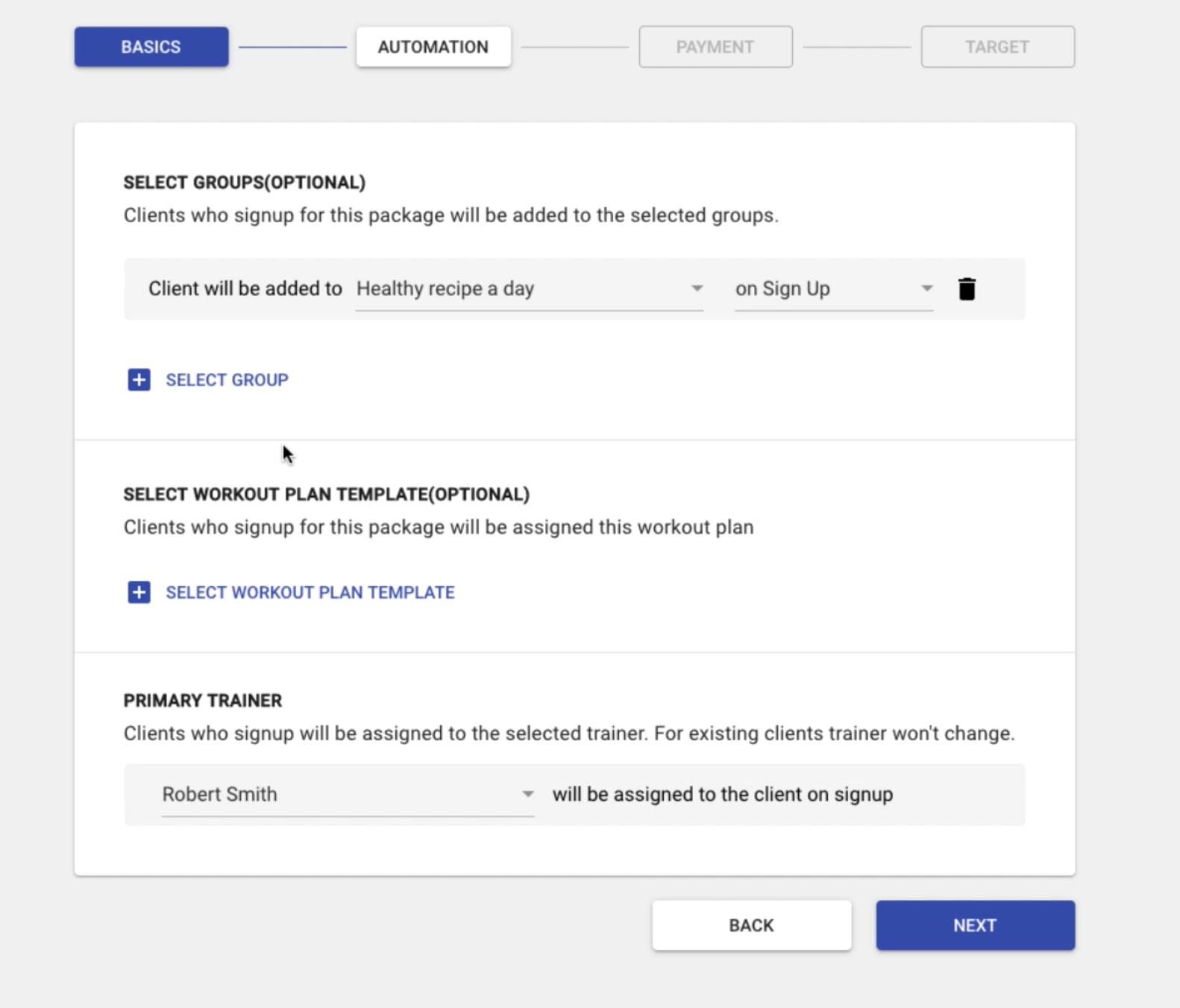This screenshot has height=1008, width=1180.
Task: Click the arrow on the Healthy recipe a day dropdown
Action: coord(697,289)
